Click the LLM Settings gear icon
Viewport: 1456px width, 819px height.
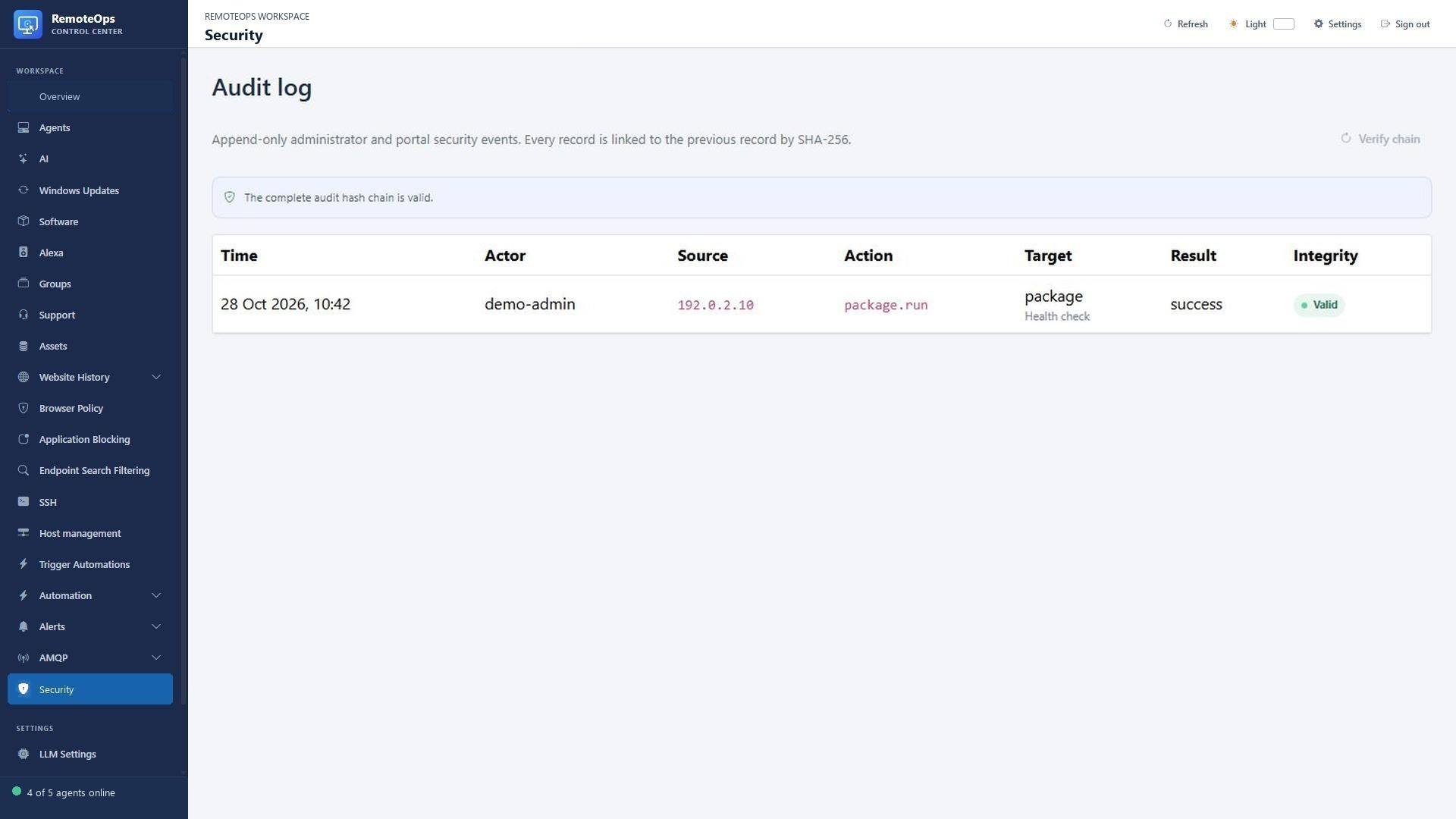[x=24, y=754]
